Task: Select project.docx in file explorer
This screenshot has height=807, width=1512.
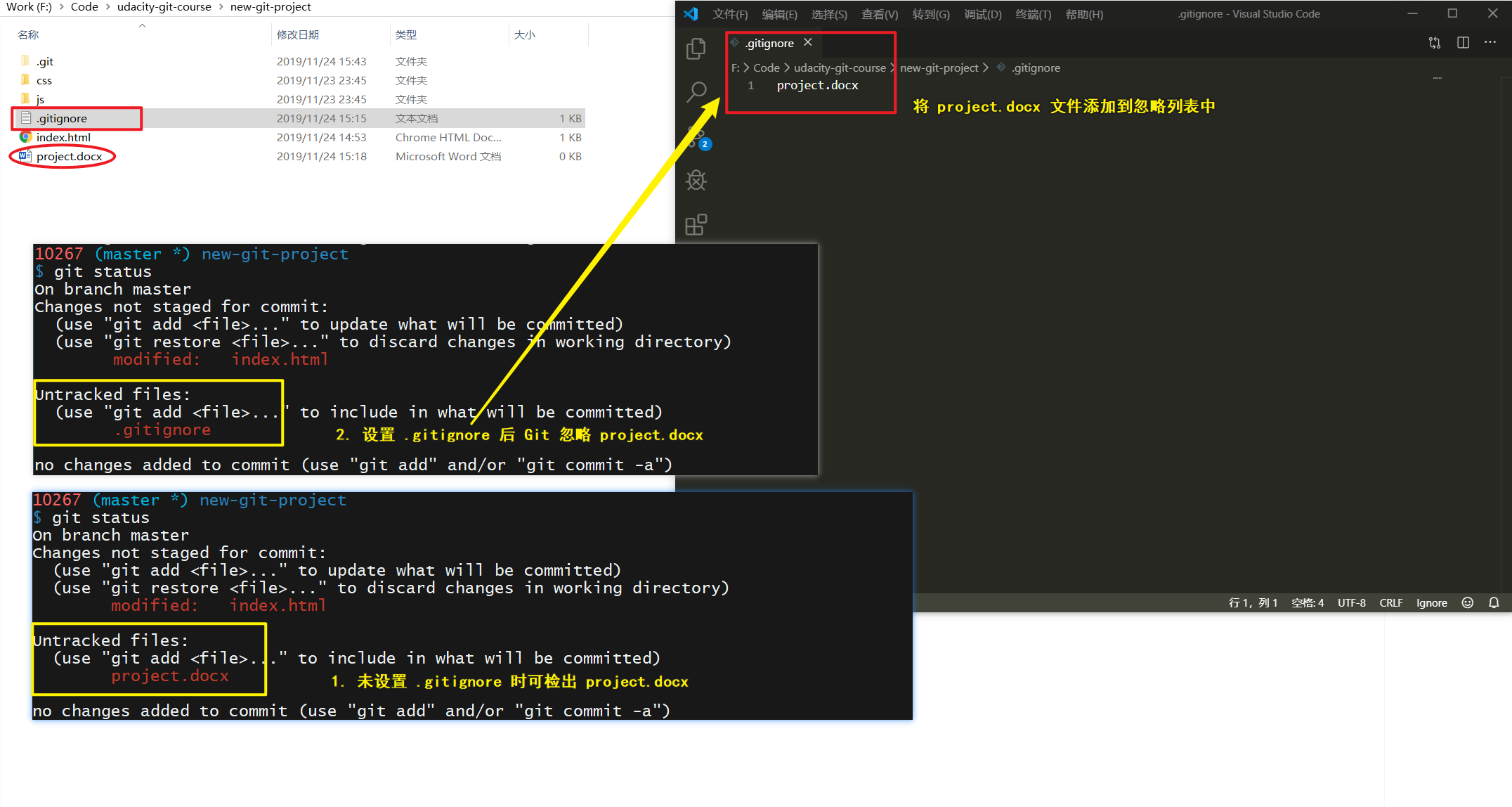Action: pos(69,156)
